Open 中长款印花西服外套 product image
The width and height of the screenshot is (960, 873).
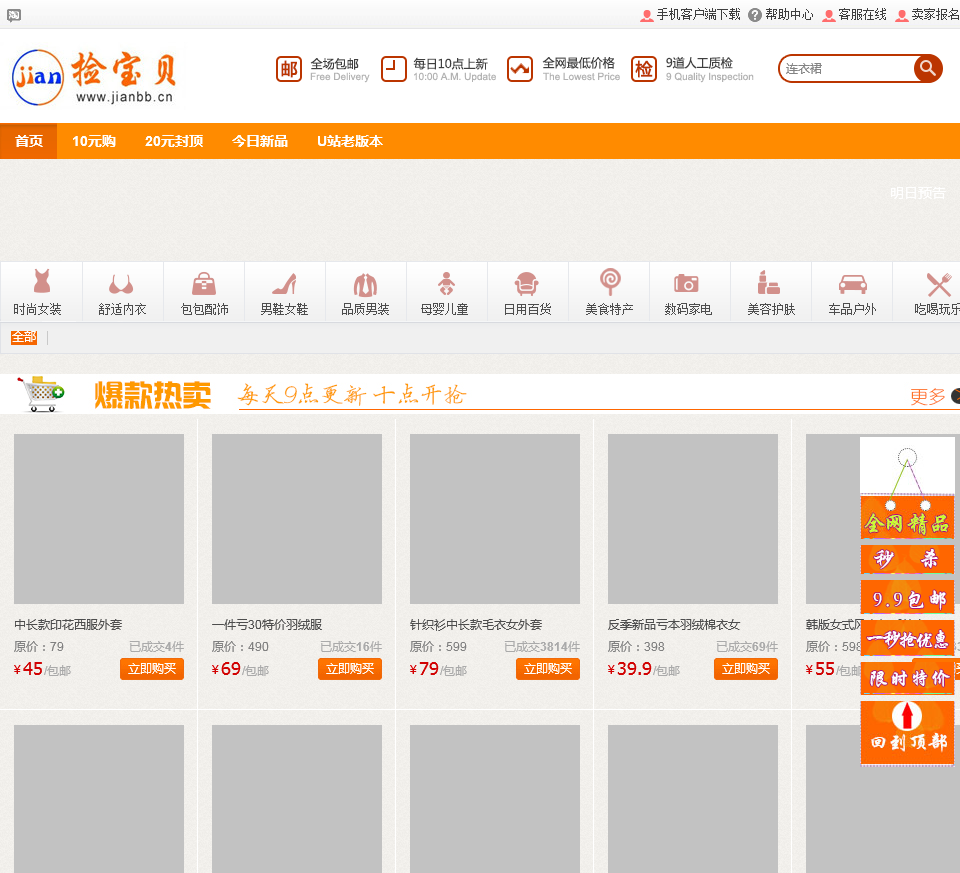pyautogui.click(x=99, y=519)
